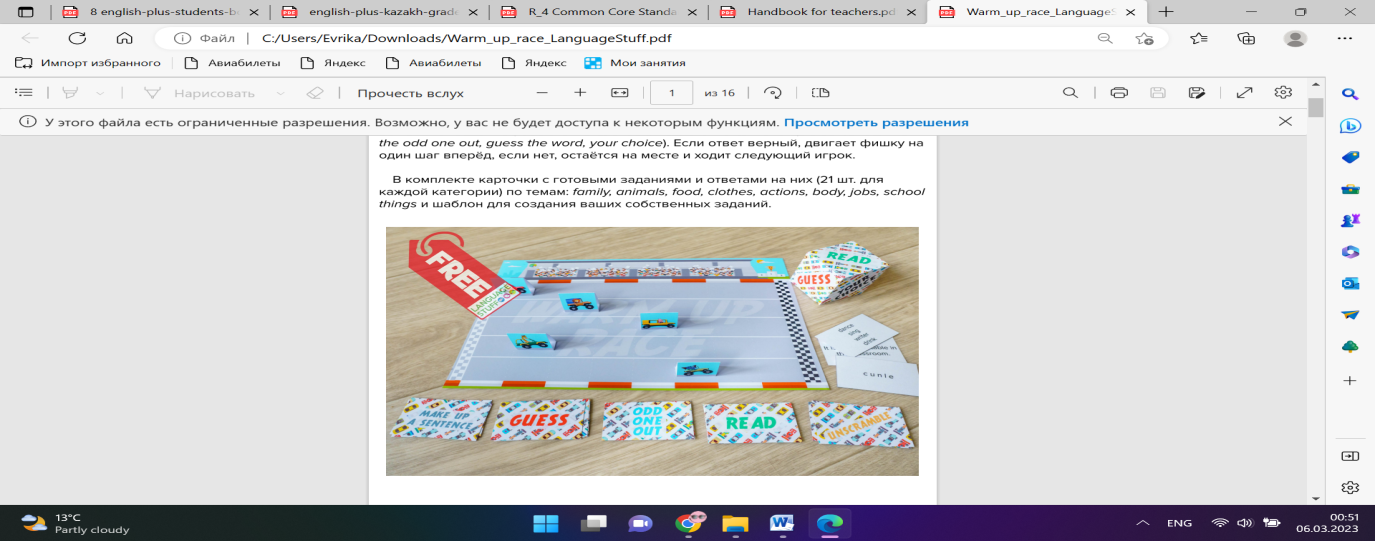The height and width of the screenshot is (541, 1375).
Task: Dismiss the restricted permissions notification bar
Action: [1285, 121]
